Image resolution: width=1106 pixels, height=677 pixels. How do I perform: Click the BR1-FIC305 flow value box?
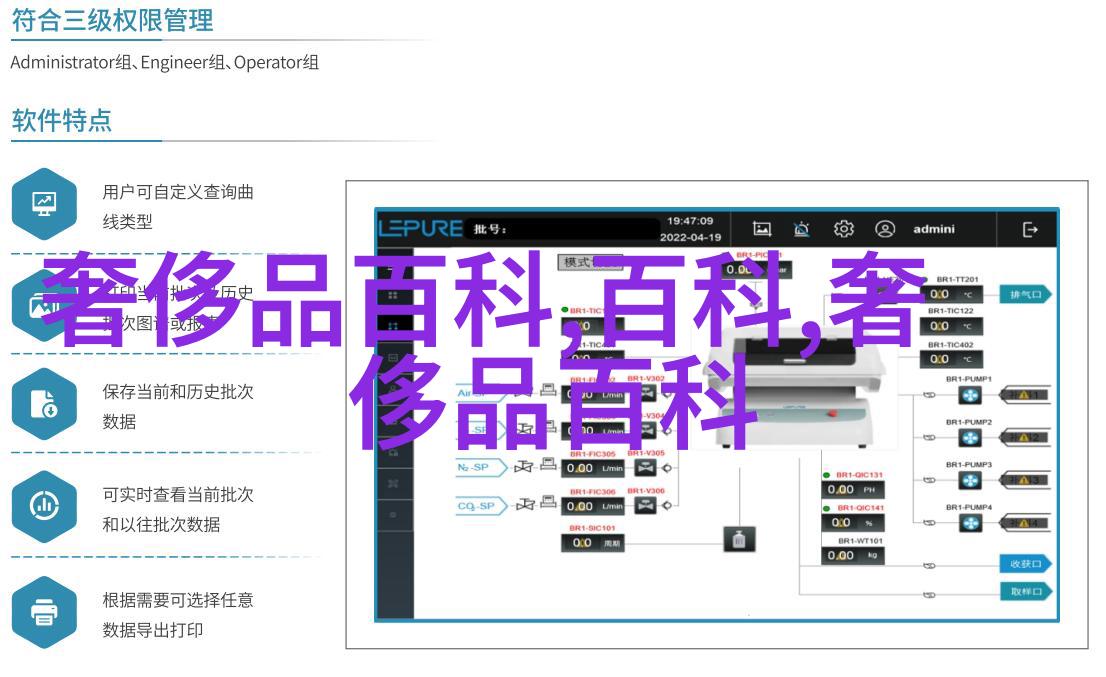(x=593, y=468)
